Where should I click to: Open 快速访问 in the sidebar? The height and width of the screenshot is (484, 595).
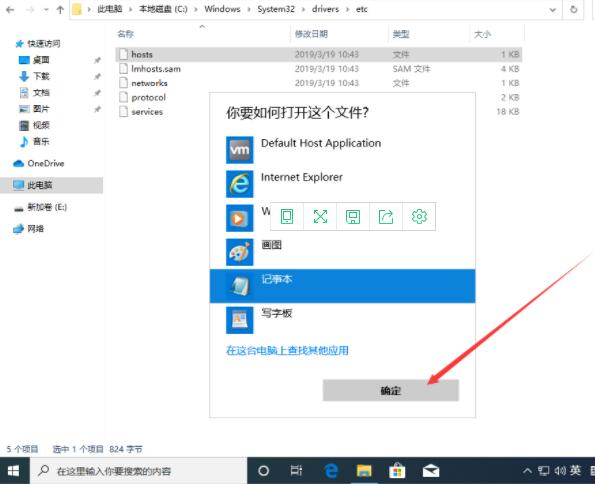pyautogui.click(x=38, y=44)
